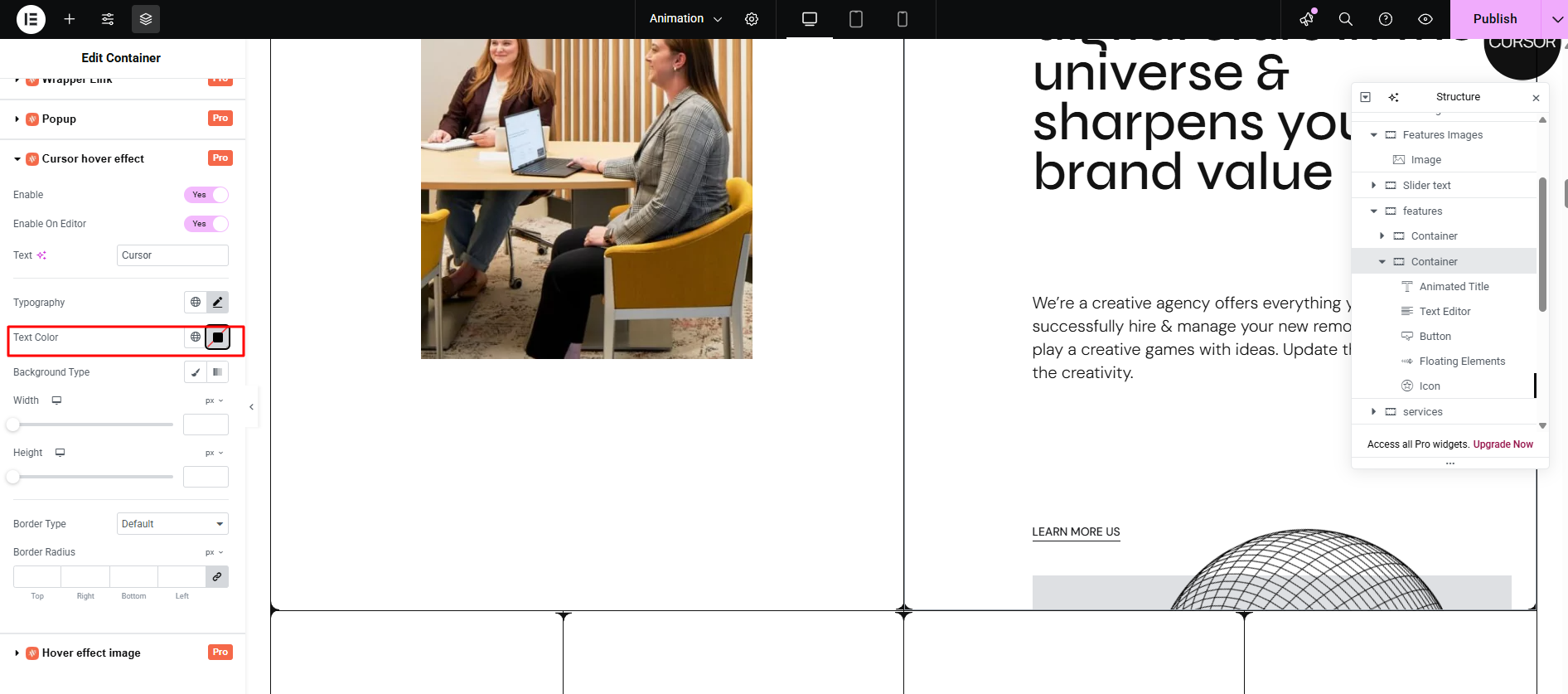Open the Text Color swatch picker

218,337
